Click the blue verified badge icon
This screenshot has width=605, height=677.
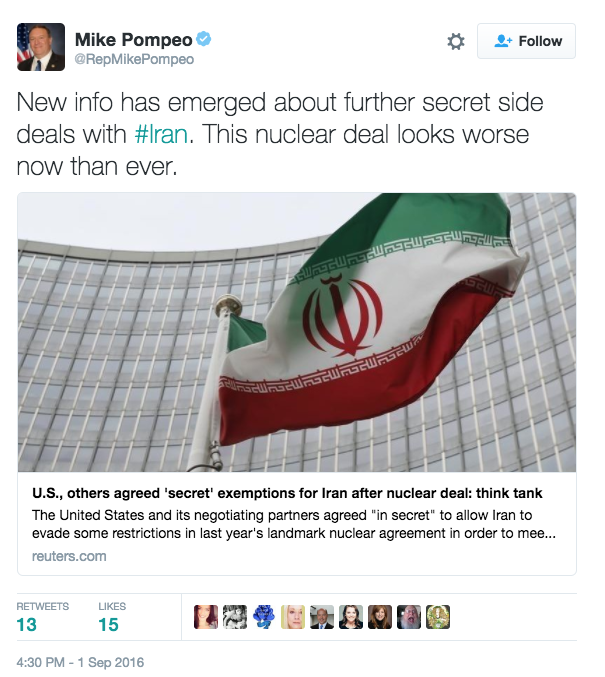tap(204, 39)
